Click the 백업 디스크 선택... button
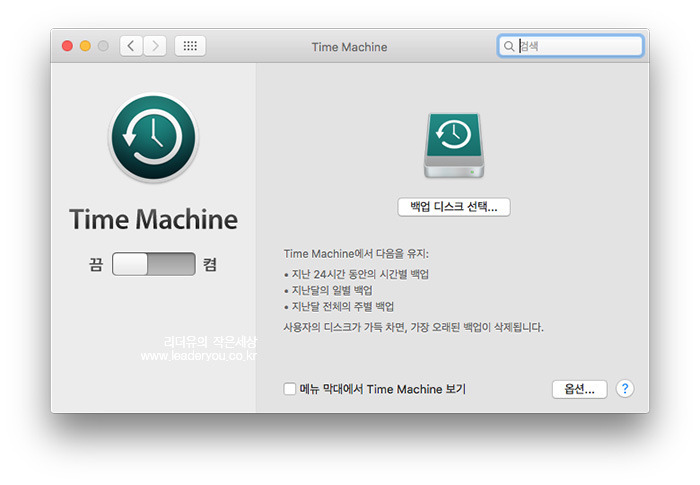 [454, 207]
